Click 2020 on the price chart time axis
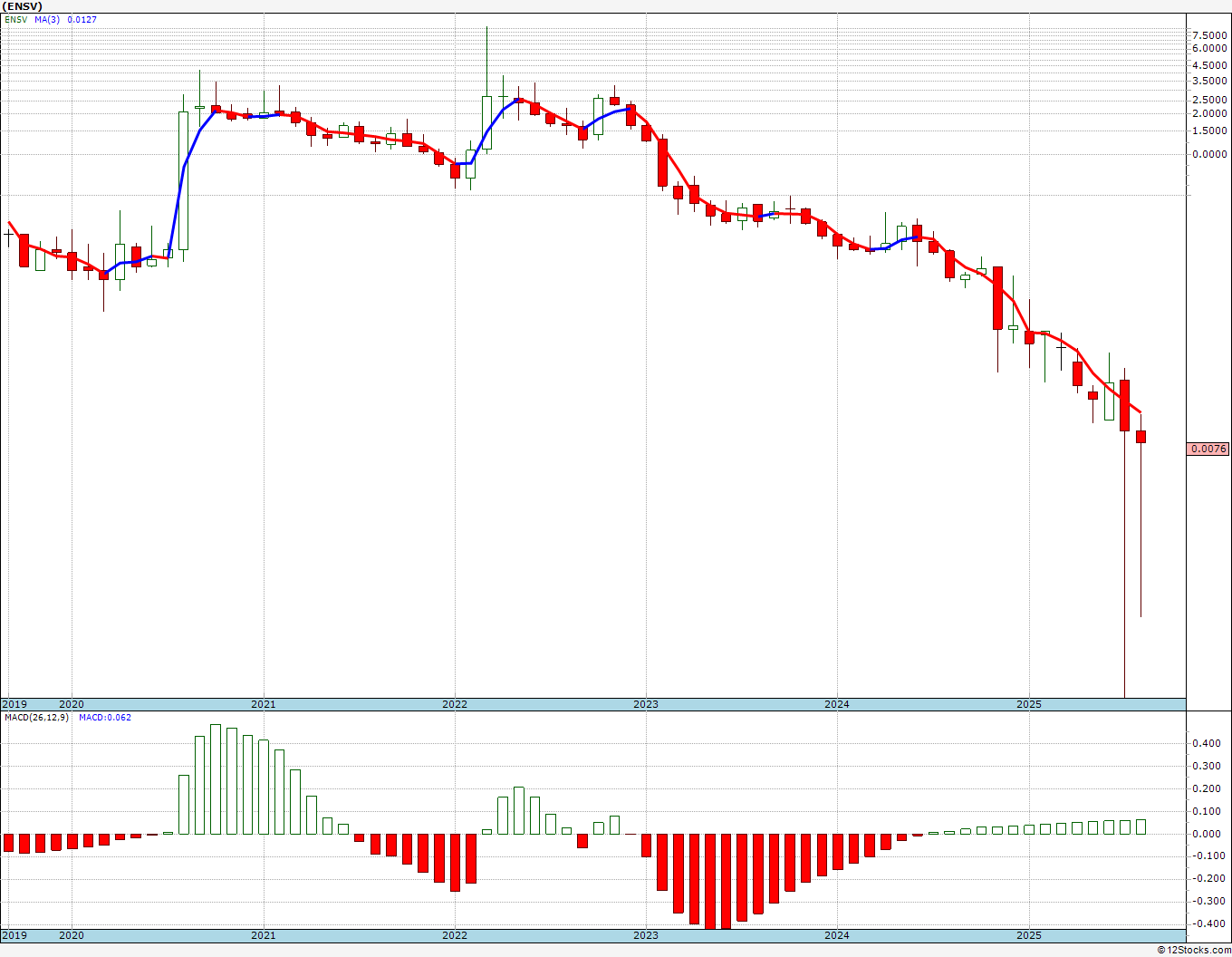The height and width of the screenshot is (957, 1232). pyautogui.click(x=72, y=704)
